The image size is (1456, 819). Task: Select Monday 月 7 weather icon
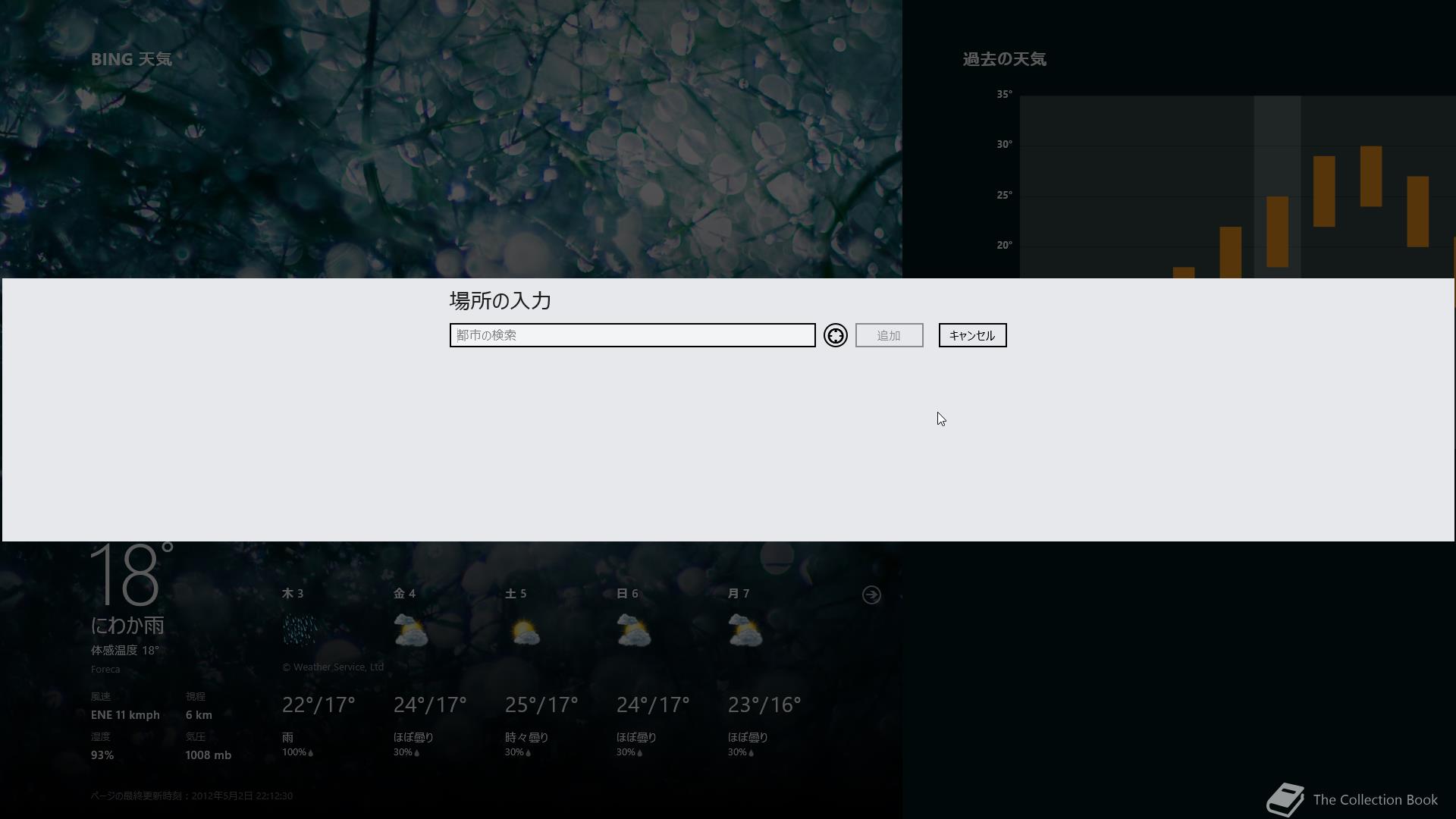(x=745, y=630)
